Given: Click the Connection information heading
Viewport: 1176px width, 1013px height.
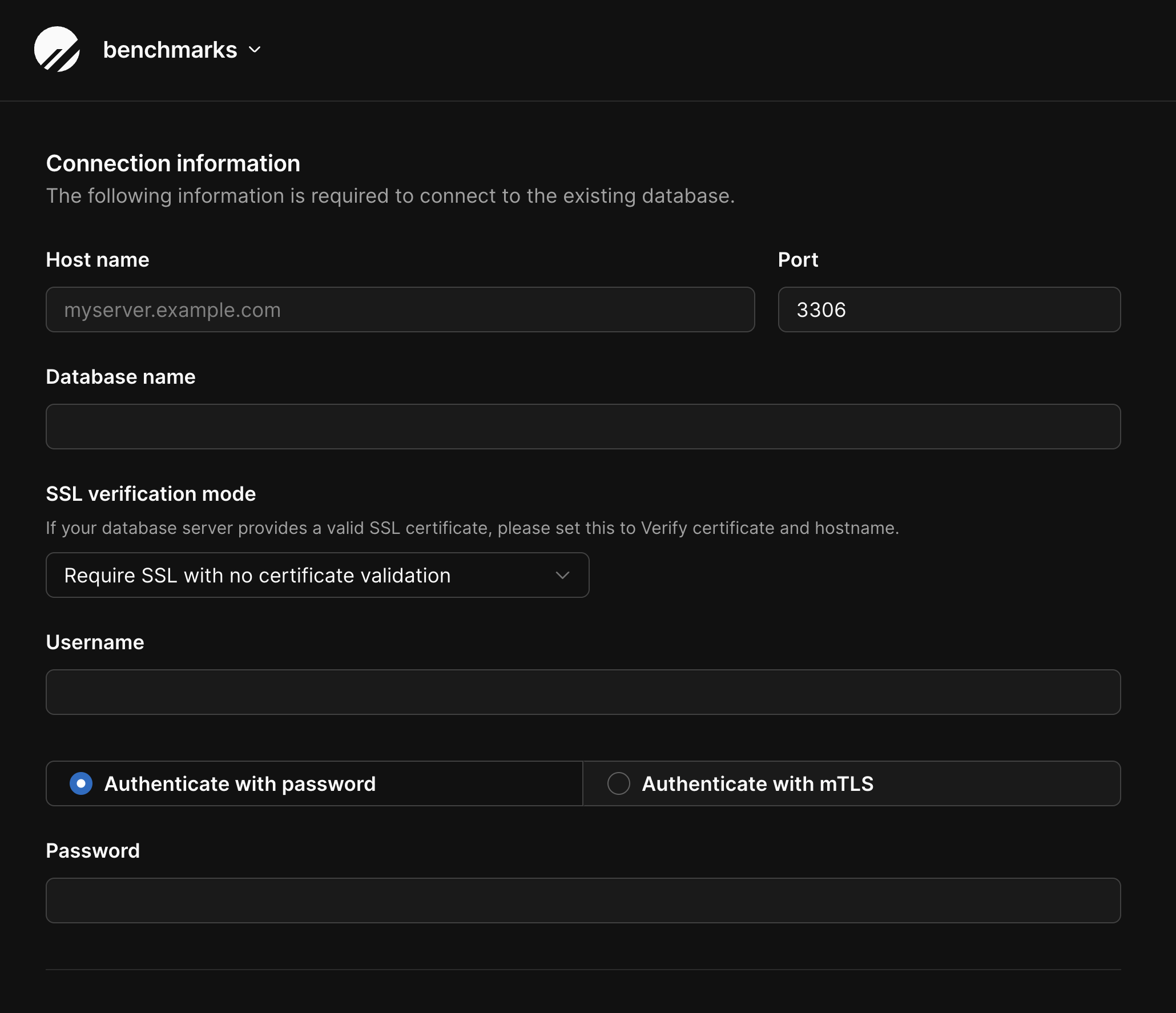Looking at the screenshot, I should click(x=173, y=163).
